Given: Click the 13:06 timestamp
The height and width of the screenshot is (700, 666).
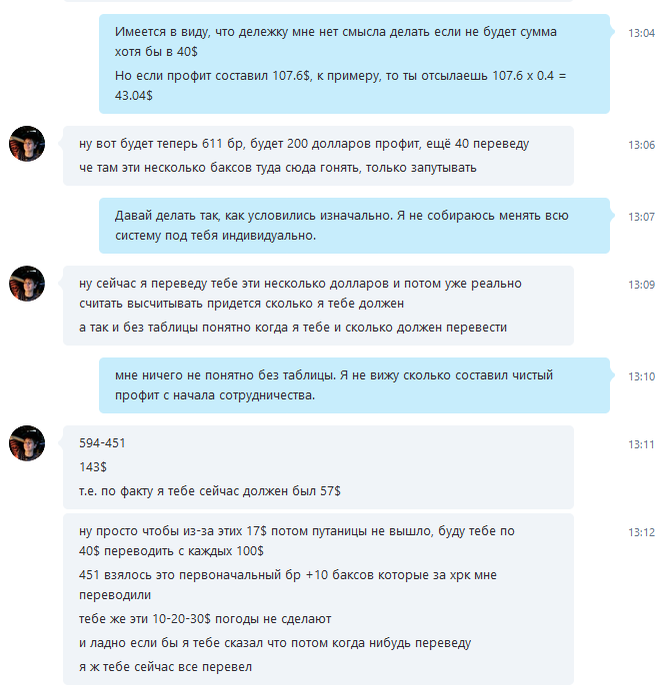Looking at the screenshot, I should point(641,145).
